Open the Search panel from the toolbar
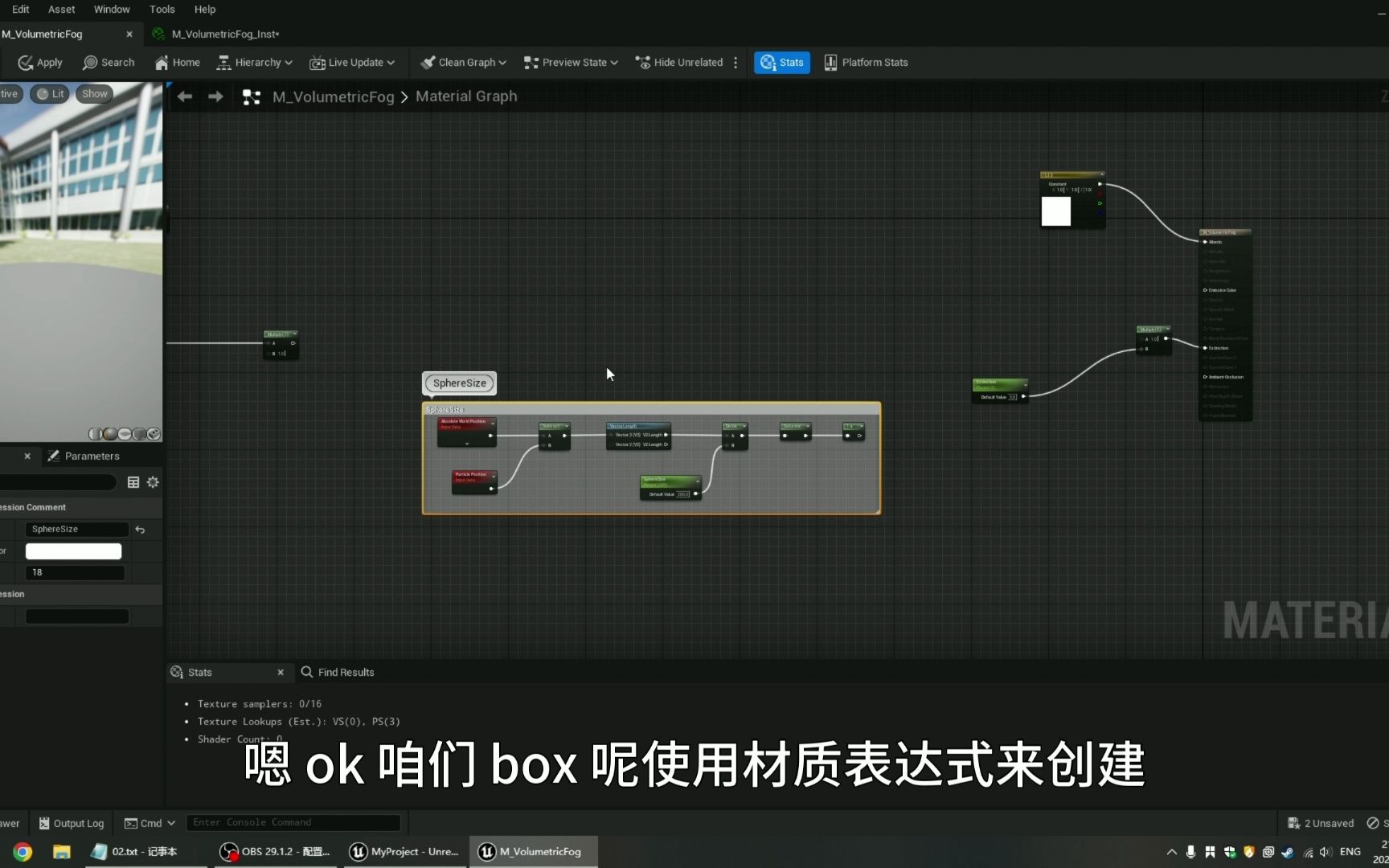Screen dimensions: 1389x868 [x=108, y=62]
